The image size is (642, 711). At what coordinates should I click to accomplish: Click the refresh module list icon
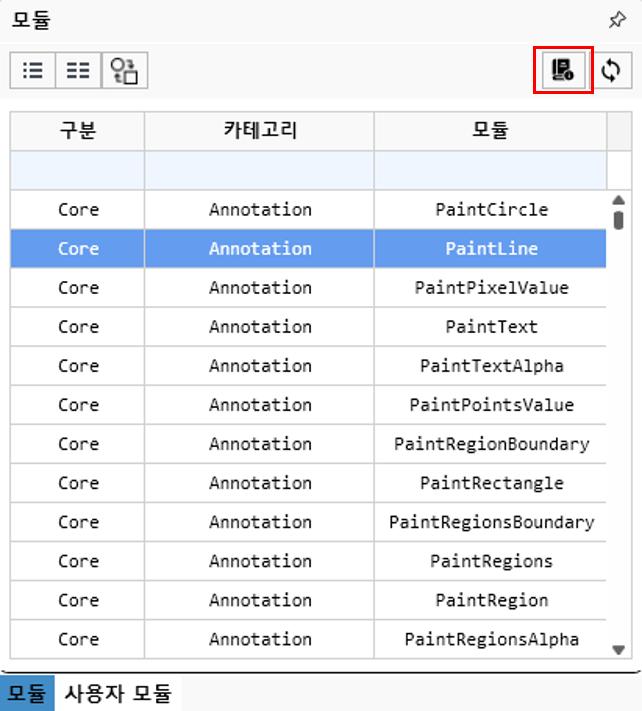click(610, 71)
